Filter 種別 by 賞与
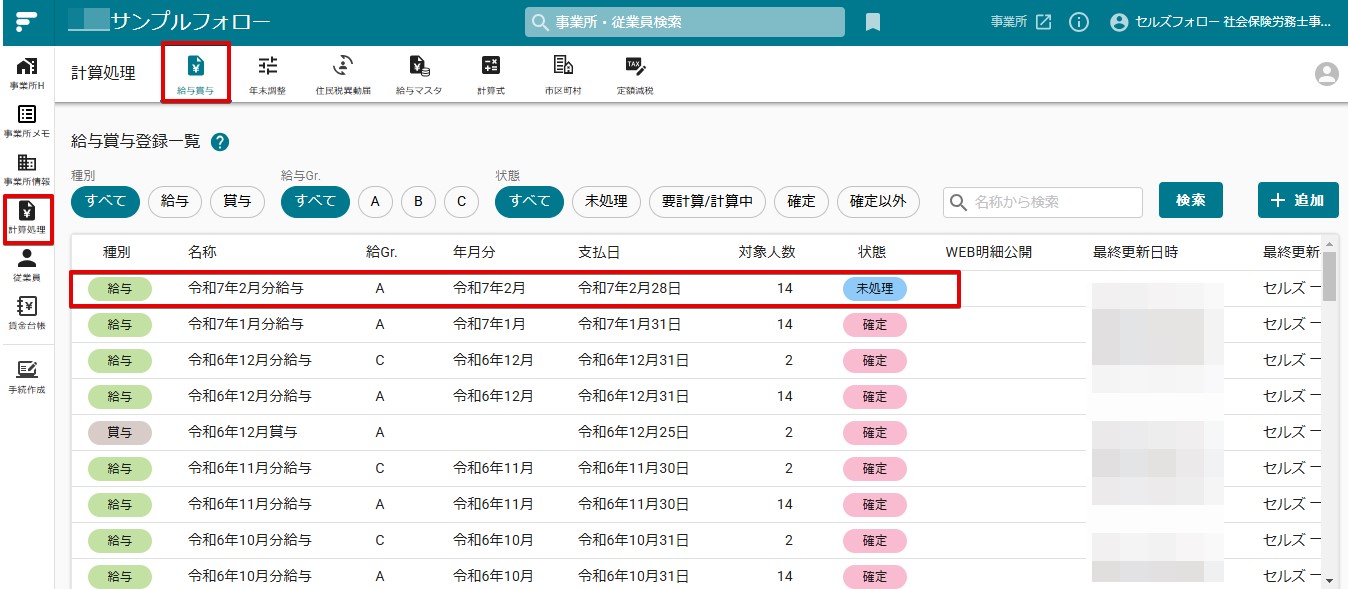1348x589 pixels. [x=237, y=201]
